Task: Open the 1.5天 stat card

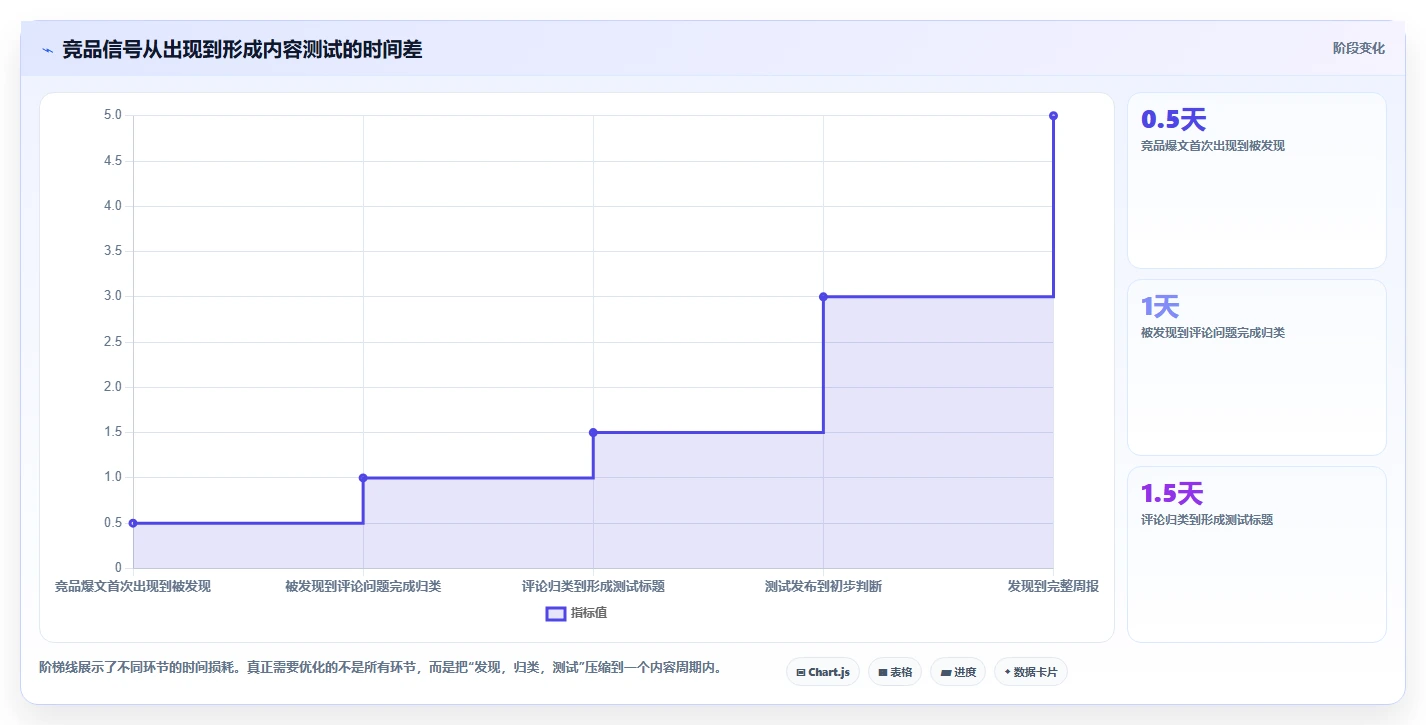Action: coord(1257,554)
